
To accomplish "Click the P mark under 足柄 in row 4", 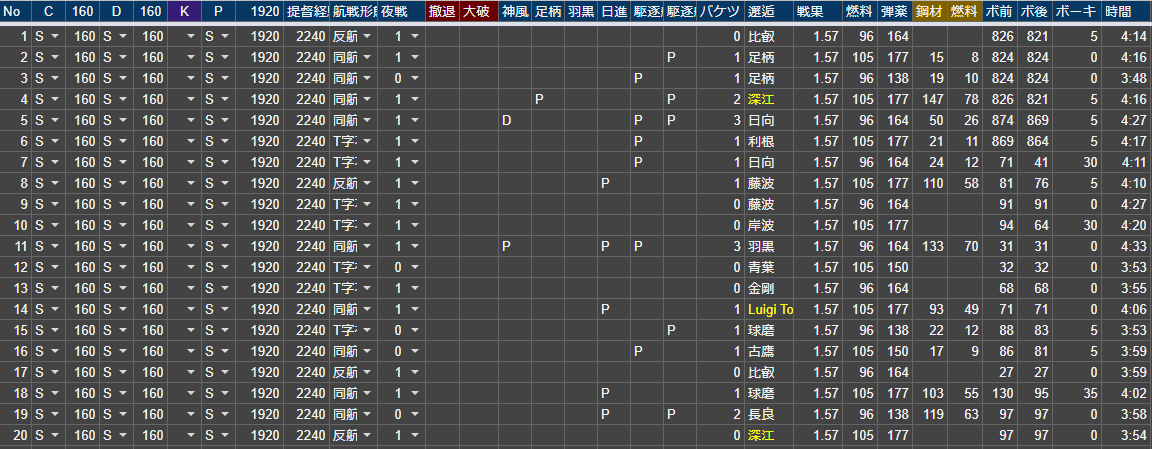I will [539, 99].
